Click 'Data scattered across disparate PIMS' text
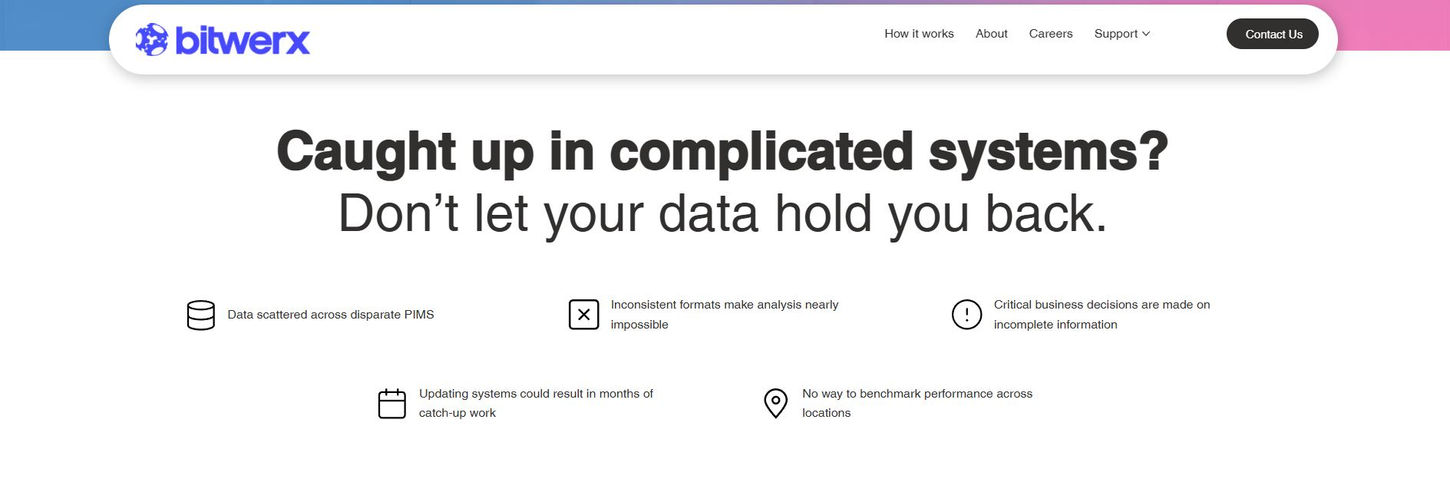Screen dimensions: 1450x492 (330, 315)
